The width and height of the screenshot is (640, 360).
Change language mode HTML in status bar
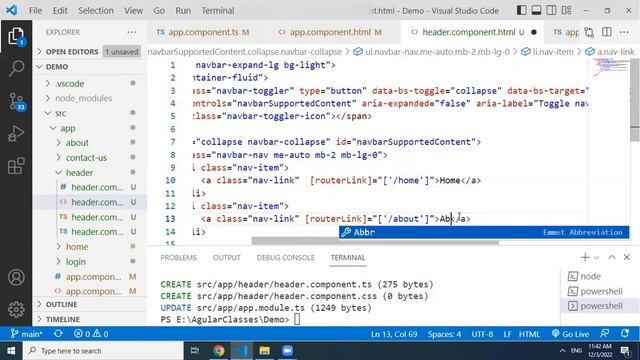pos(529,334)
